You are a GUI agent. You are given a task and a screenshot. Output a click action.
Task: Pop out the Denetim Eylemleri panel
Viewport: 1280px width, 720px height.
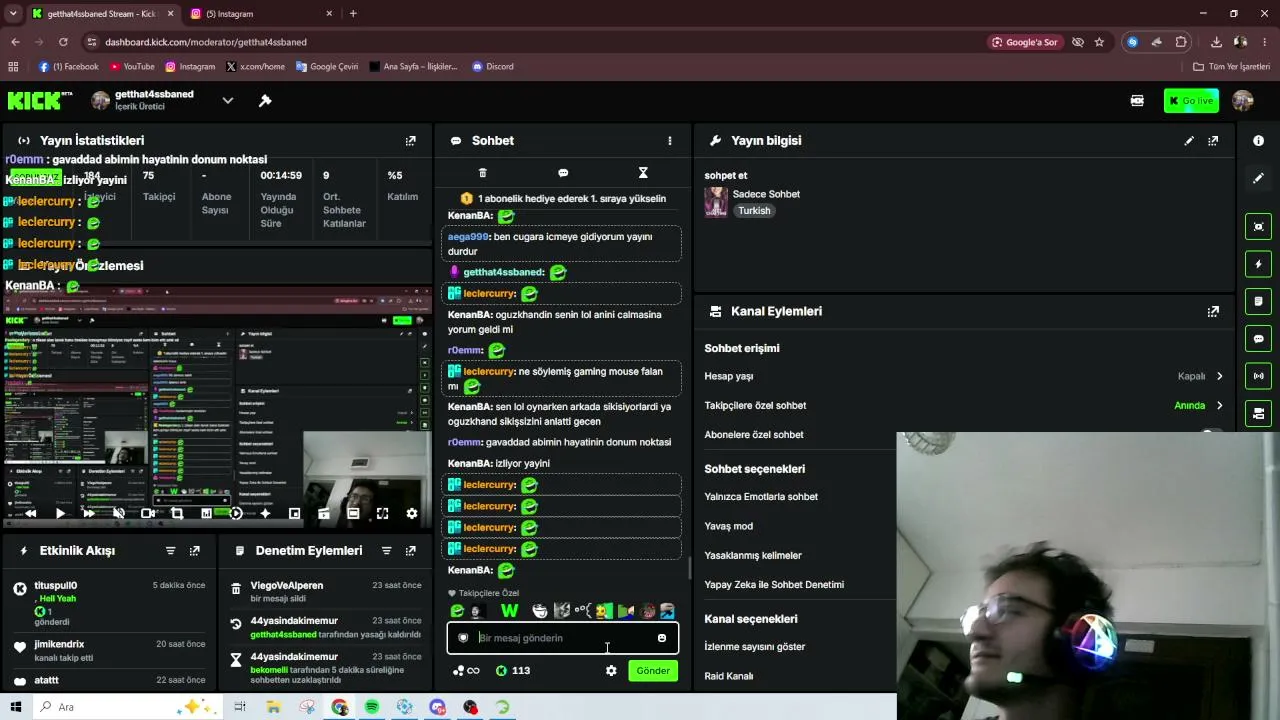(410, 551)
